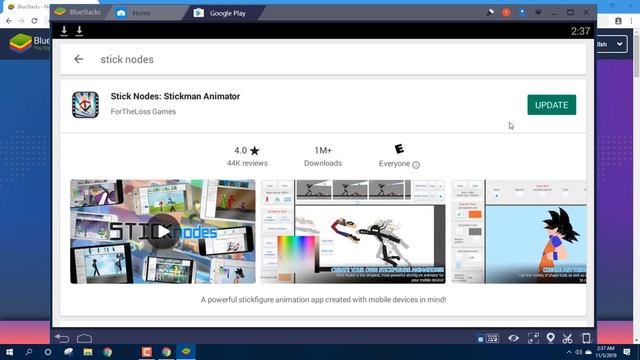Open the orange Camtasia taskbar icon
640x360 pixels.
[x=147, y=352]
